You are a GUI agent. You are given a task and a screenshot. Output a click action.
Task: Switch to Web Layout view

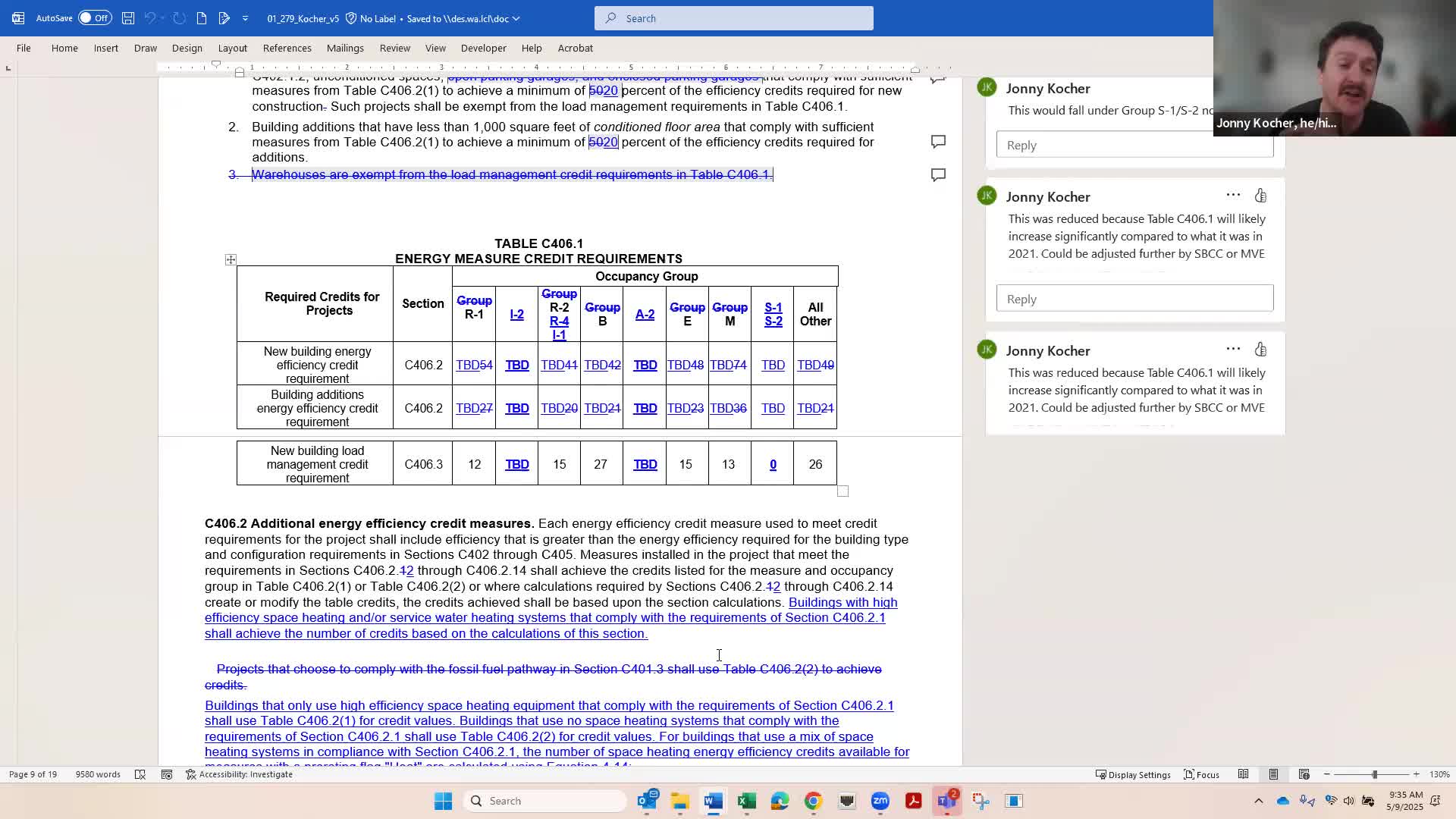[x=1304, y=774]
